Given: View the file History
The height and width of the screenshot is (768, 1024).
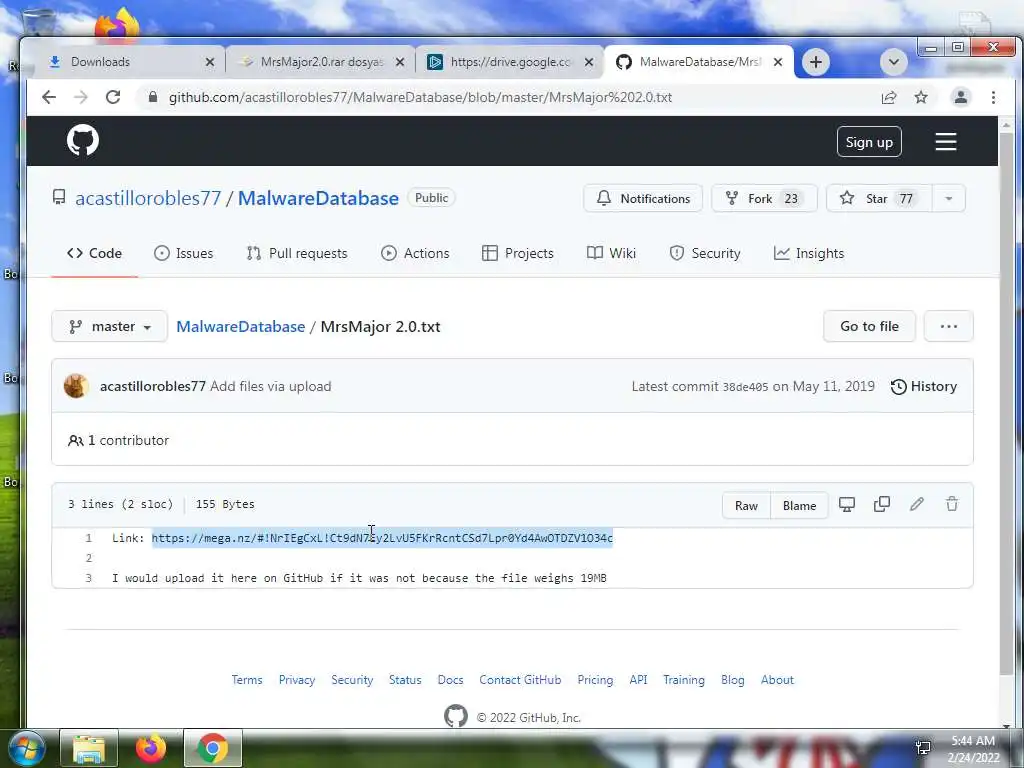Looking at the screenshot, I should tap(924, 387).
